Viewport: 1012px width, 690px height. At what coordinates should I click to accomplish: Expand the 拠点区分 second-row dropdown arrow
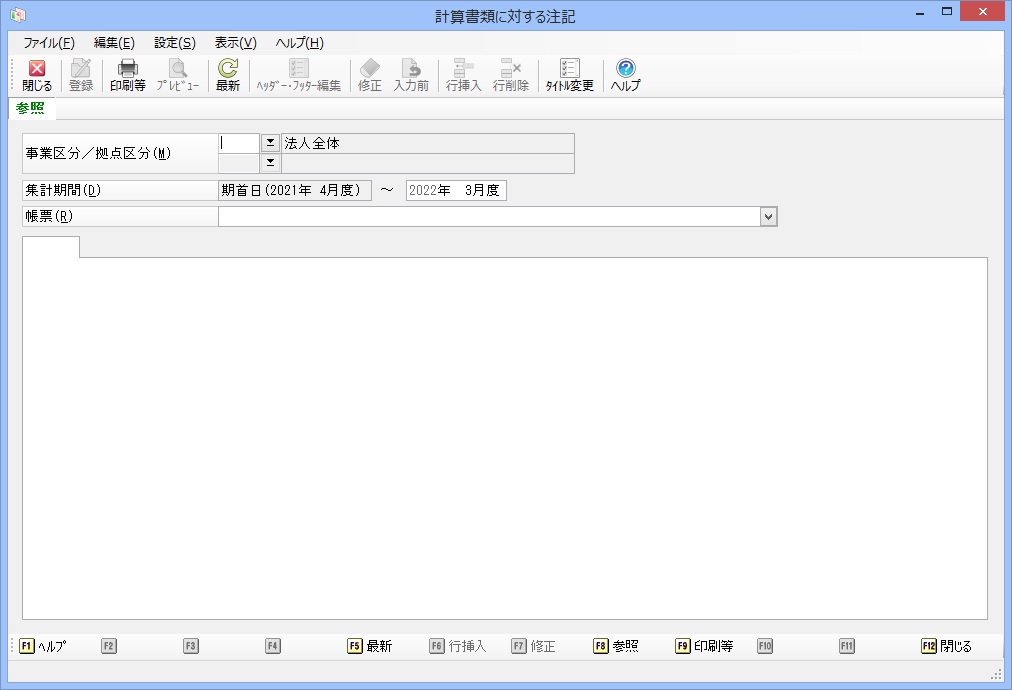click(x=270, y=163)
